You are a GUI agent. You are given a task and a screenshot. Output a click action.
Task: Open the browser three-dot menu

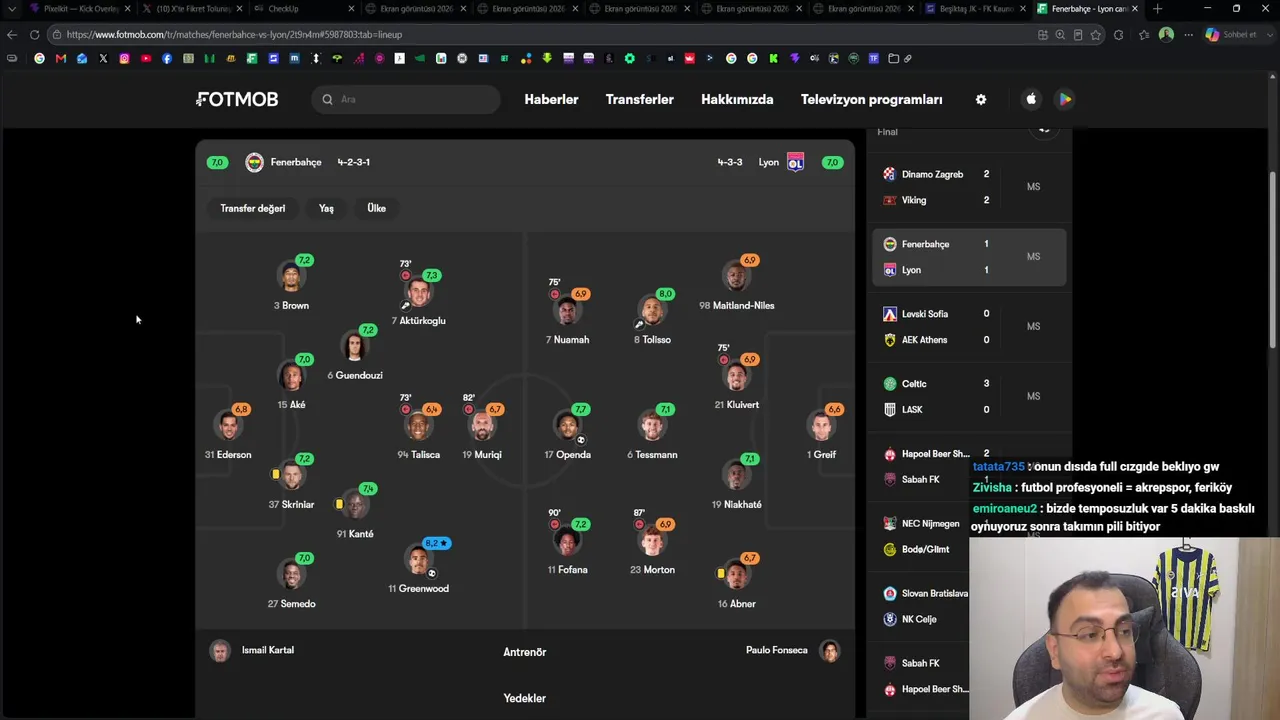(1188, 34)
